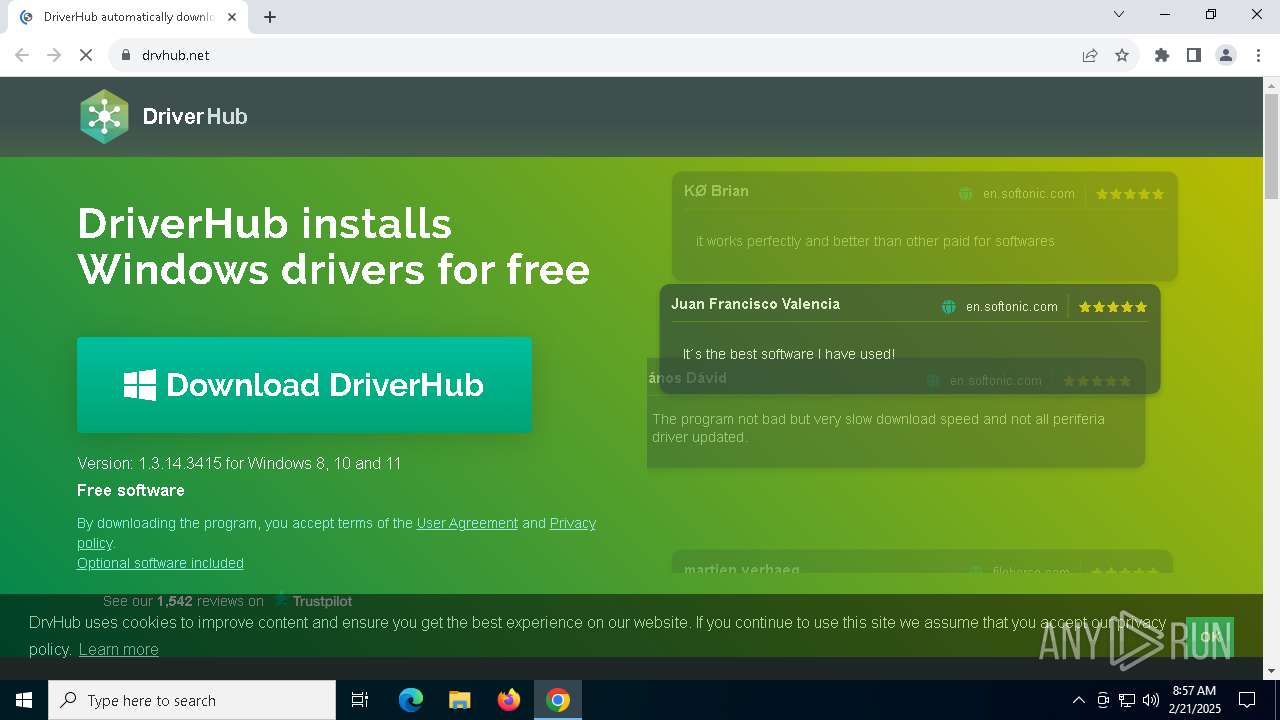Click the Download DriverHub button
This screenshot has height=720, width=1280.
coord(304,385)
